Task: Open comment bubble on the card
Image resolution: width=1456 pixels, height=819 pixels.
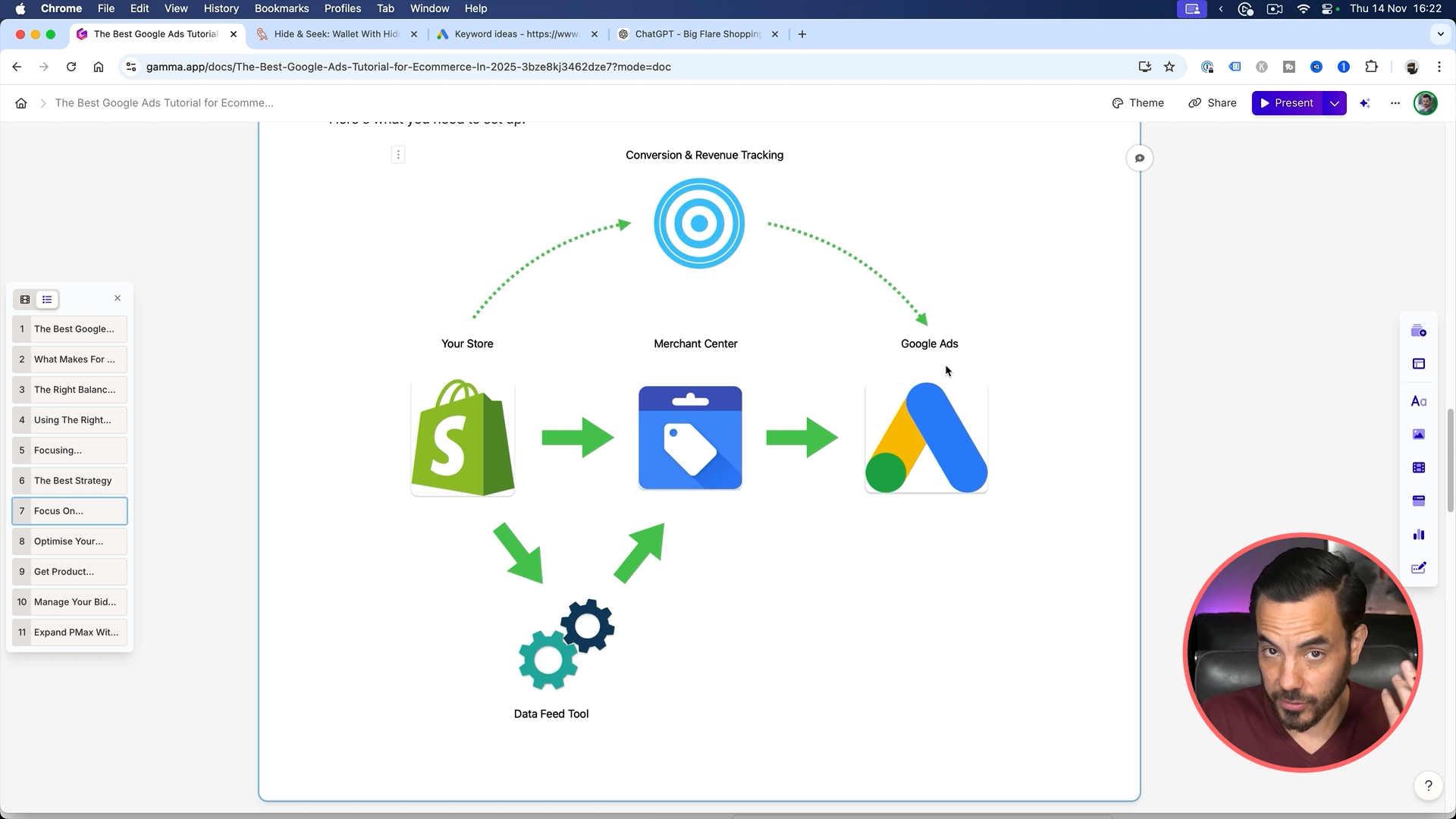Action: click(x=1139, y=158)
